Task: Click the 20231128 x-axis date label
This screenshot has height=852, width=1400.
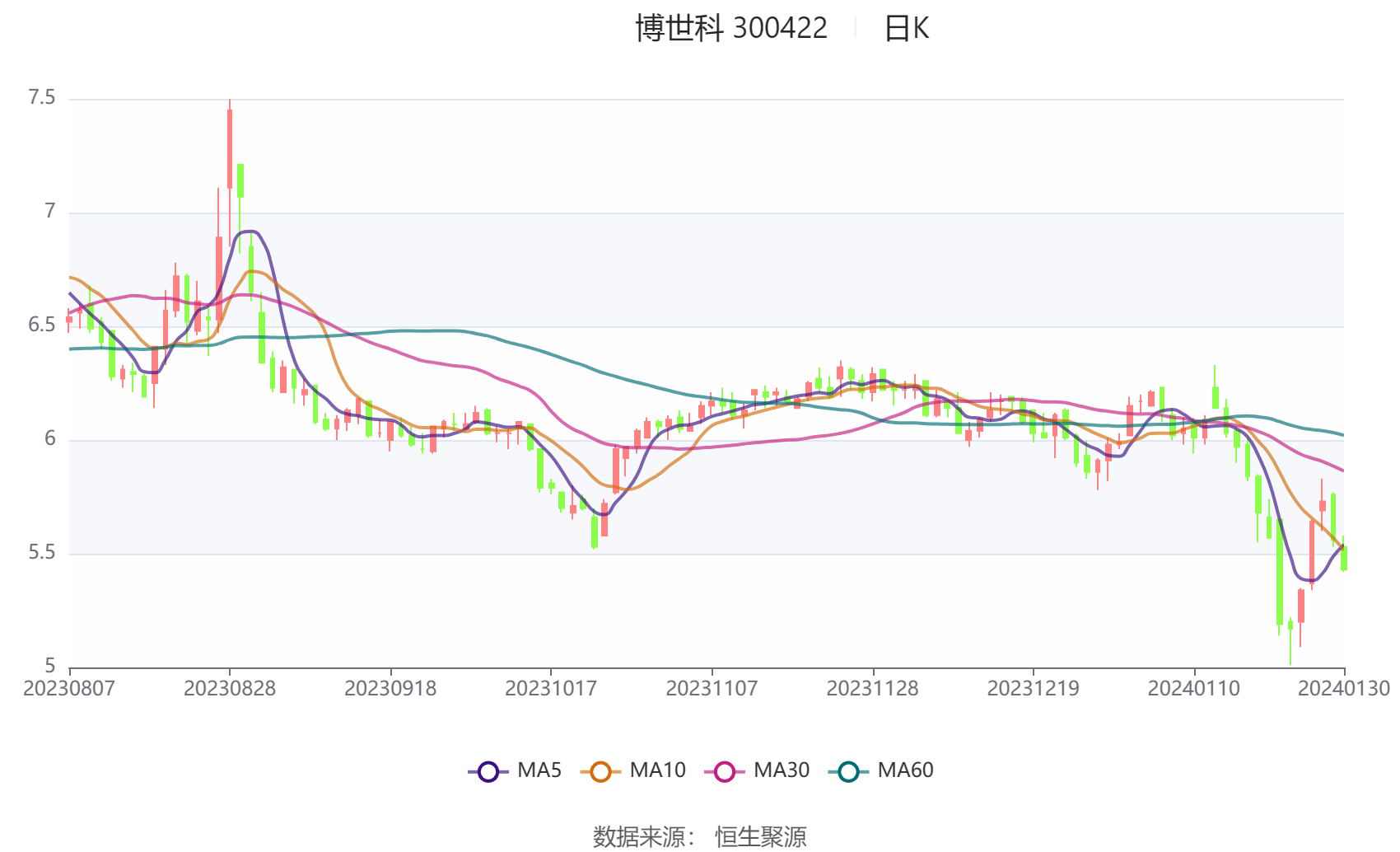Action: 872,688
